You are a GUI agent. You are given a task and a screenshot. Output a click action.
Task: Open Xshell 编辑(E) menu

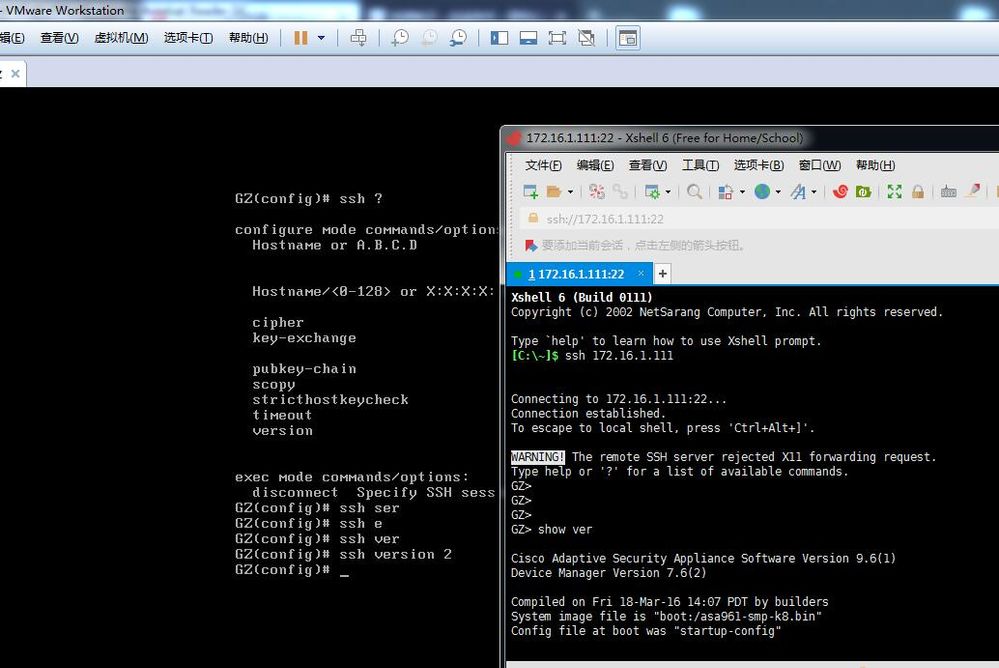click(595, 166)
